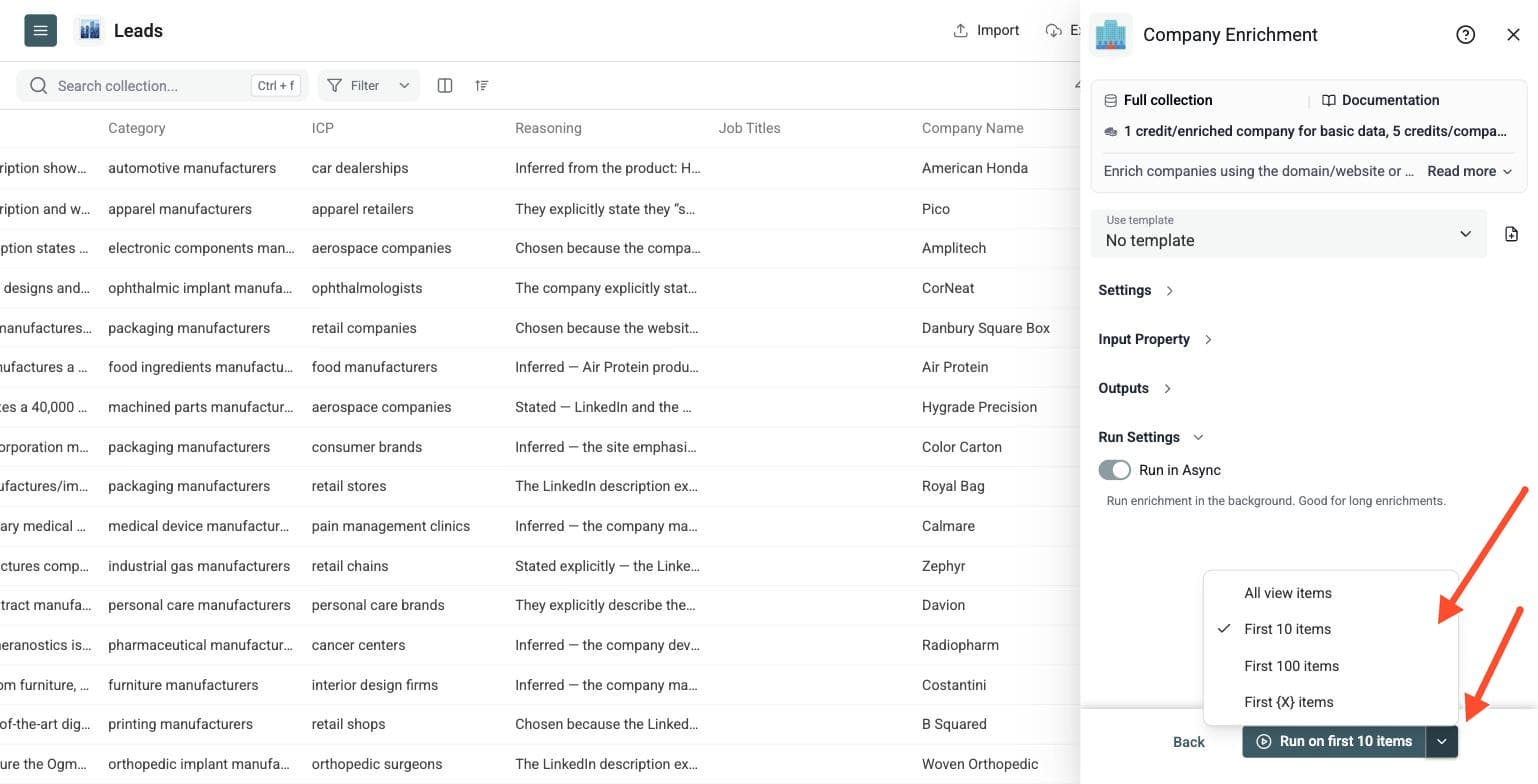Toggle the Run in Async switch

(1114, 470)
